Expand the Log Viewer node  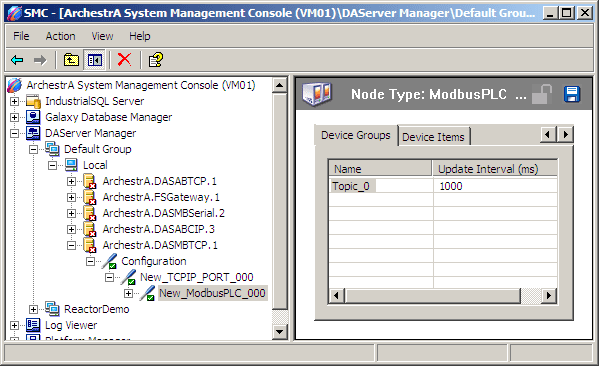point(15,326)
